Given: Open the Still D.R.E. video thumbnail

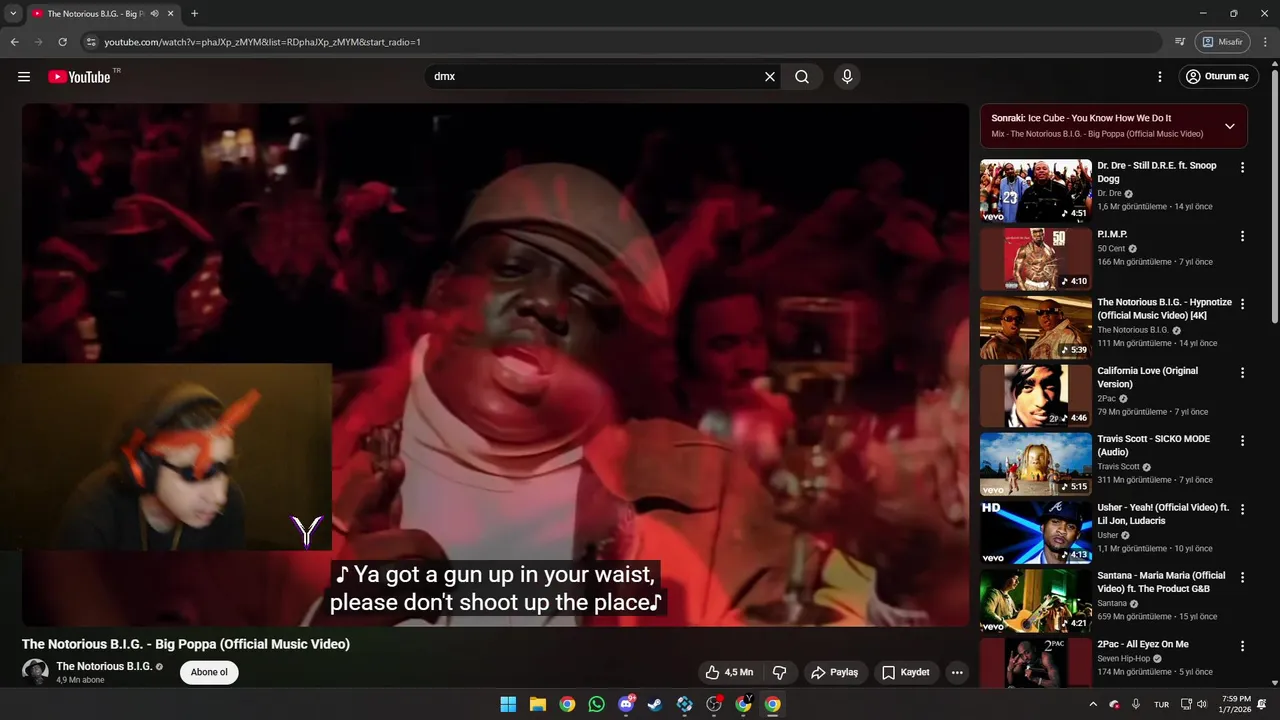Looking at the screenshot, I should pos(1036,191).
